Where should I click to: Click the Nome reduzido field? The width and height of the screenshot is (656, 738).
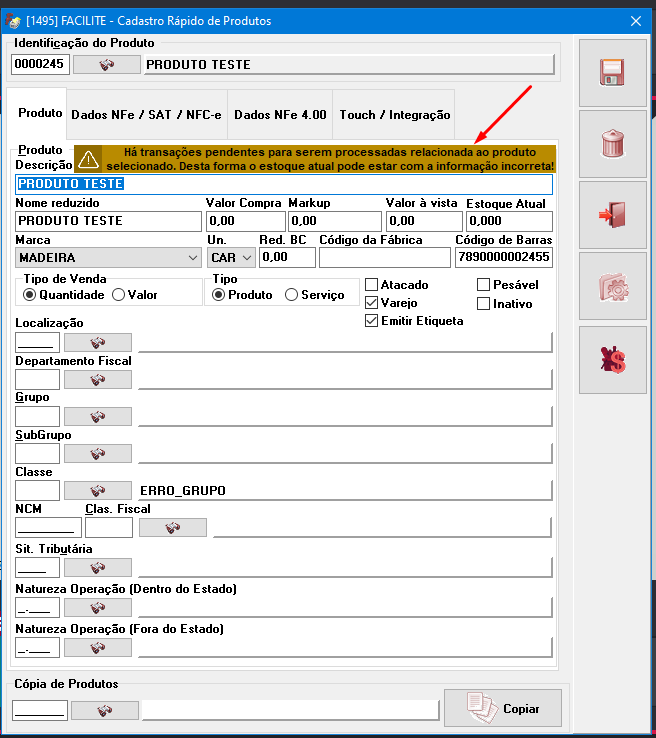coord(108,221)
